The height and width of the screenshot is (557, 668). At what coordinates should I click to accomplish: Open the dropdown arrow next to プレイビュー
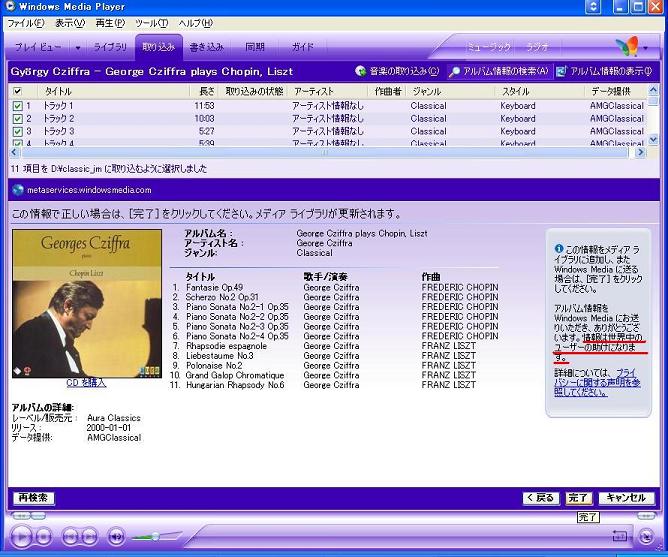click(x=78, y=48)
